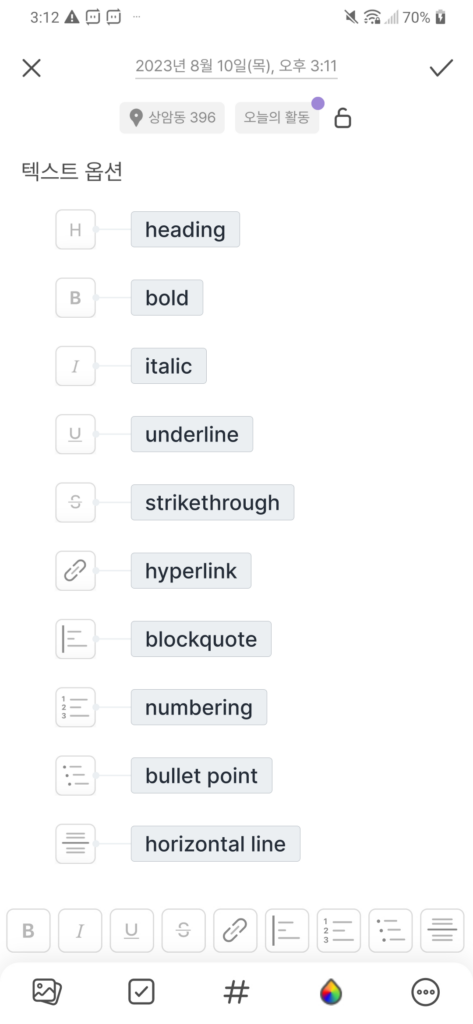Open the color picker droplet icon
This screenshot has height=1024, width=473.
coord(331,993)
